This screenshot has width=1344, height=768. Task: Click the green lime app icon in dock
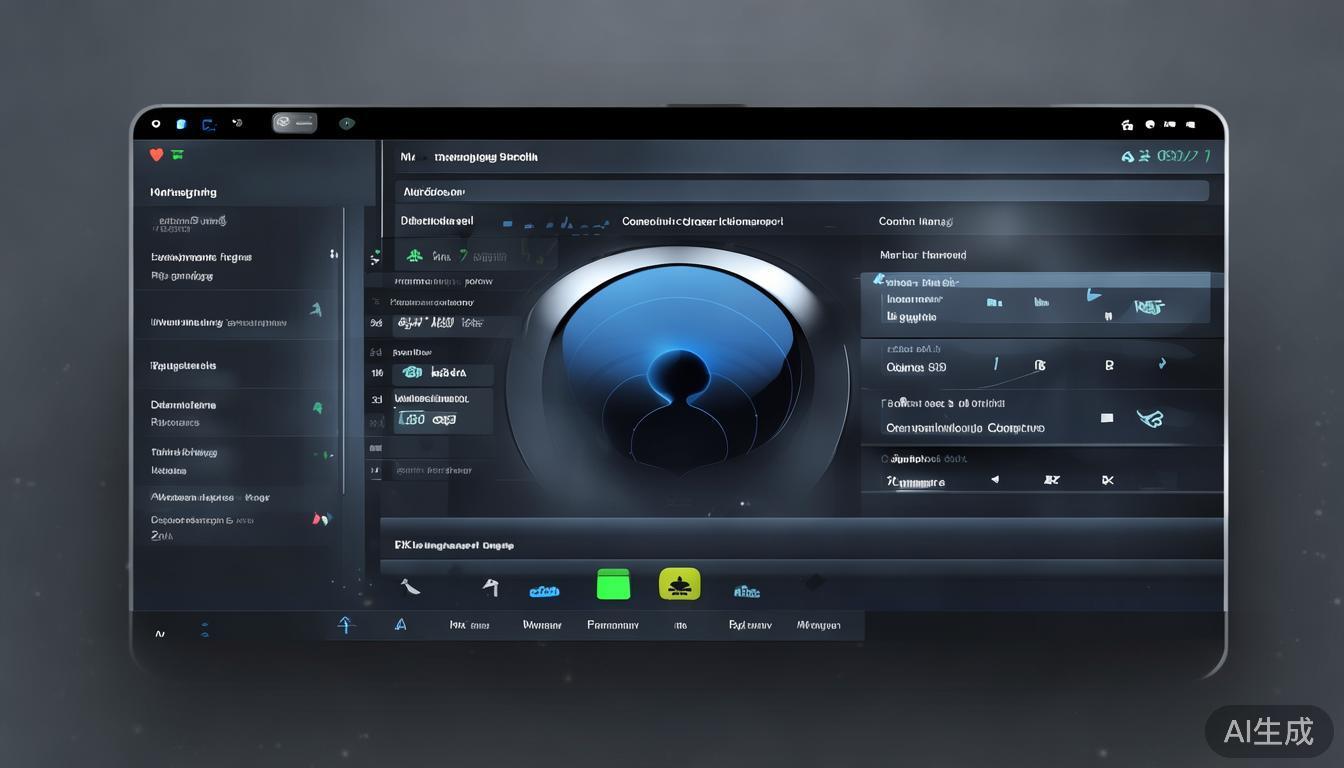679,585
